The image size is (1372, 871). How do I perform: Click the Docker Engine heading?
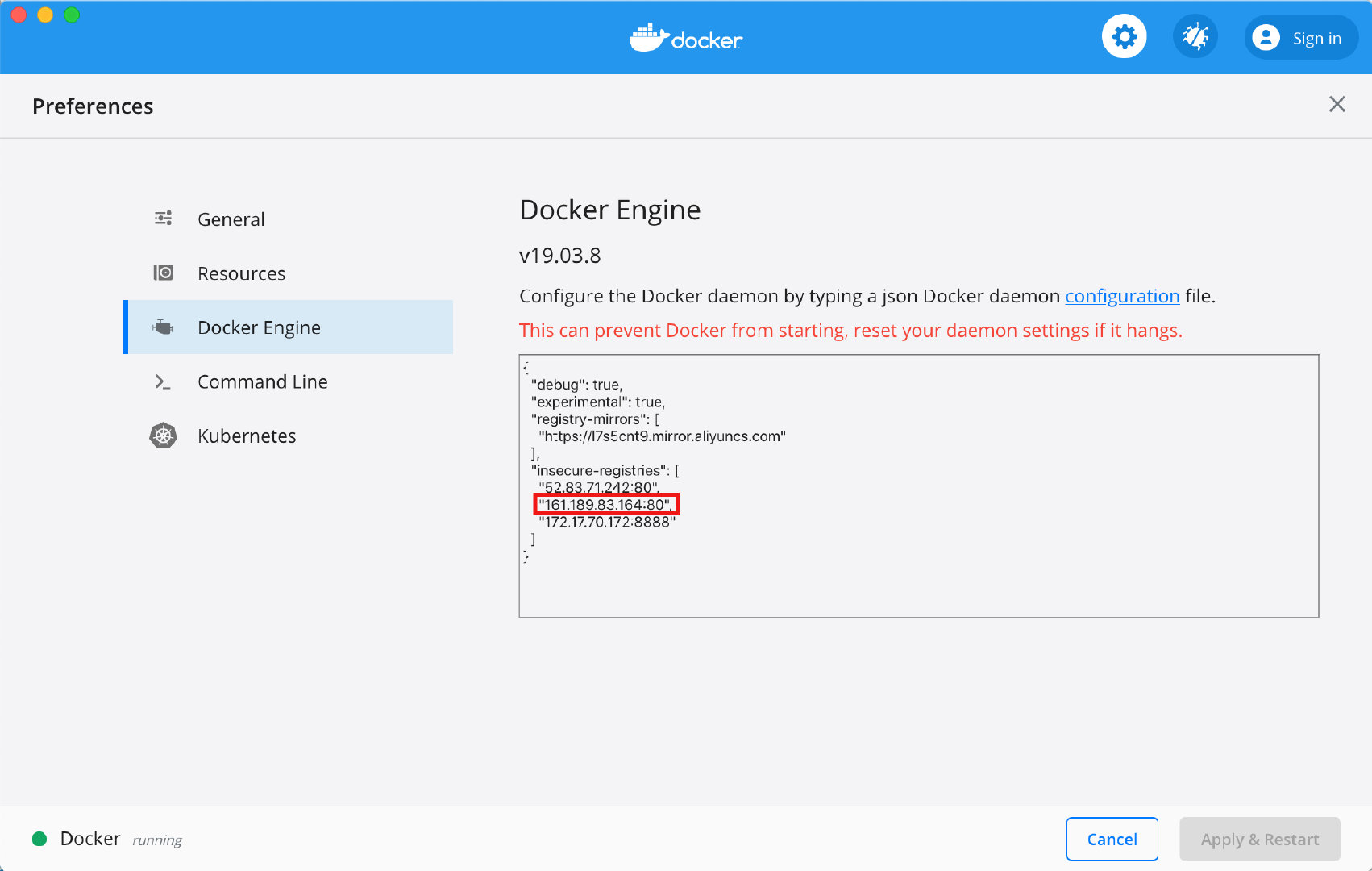[610, 210]
